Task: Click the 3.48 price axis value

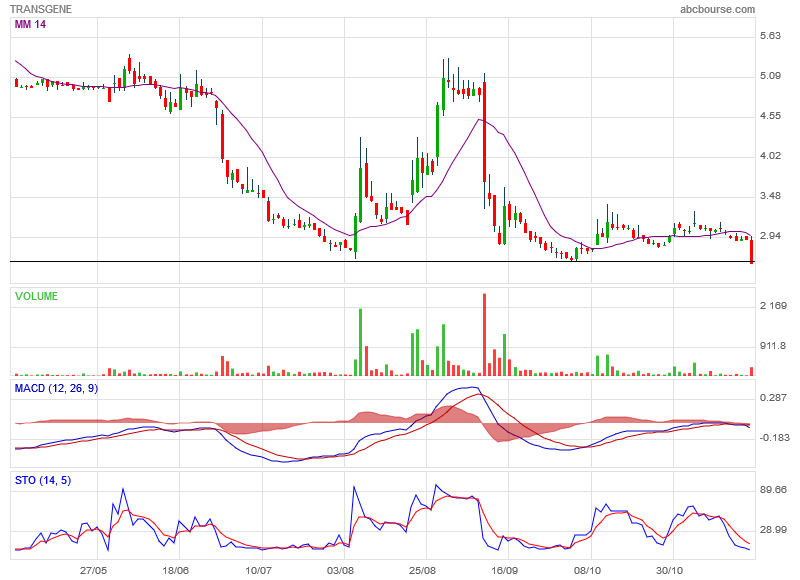Action: click(770, 196)
